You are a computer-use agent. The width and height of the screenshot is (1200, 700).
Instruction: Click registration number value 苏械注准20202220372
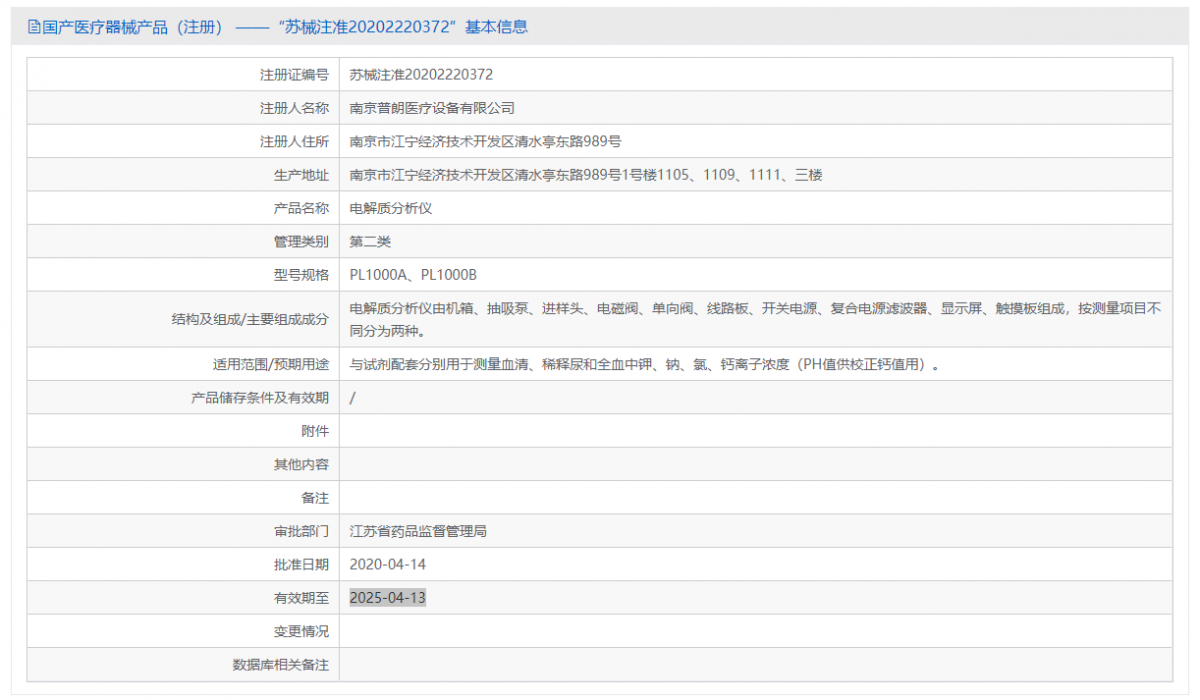[x=421, y=75]
